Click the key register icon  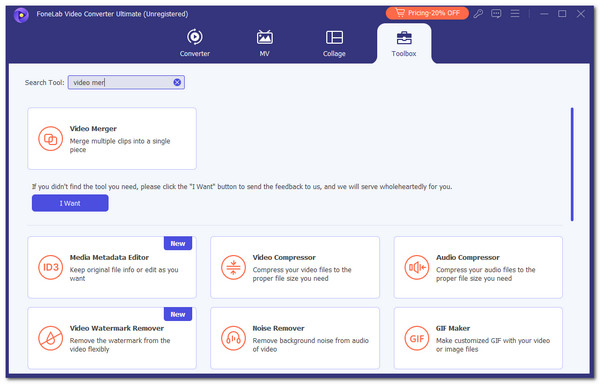click(478, 14)
